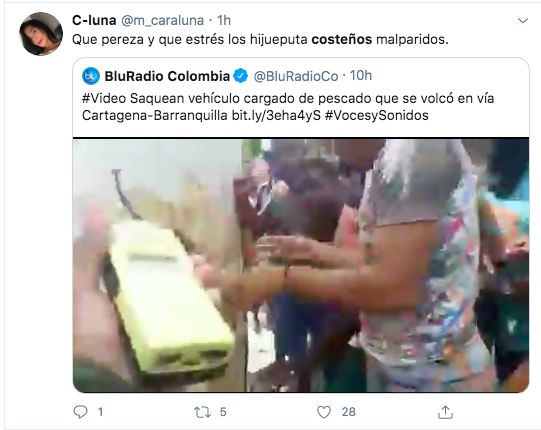Open the bit.ly/3eha4yS link

[x=276, y=115]
